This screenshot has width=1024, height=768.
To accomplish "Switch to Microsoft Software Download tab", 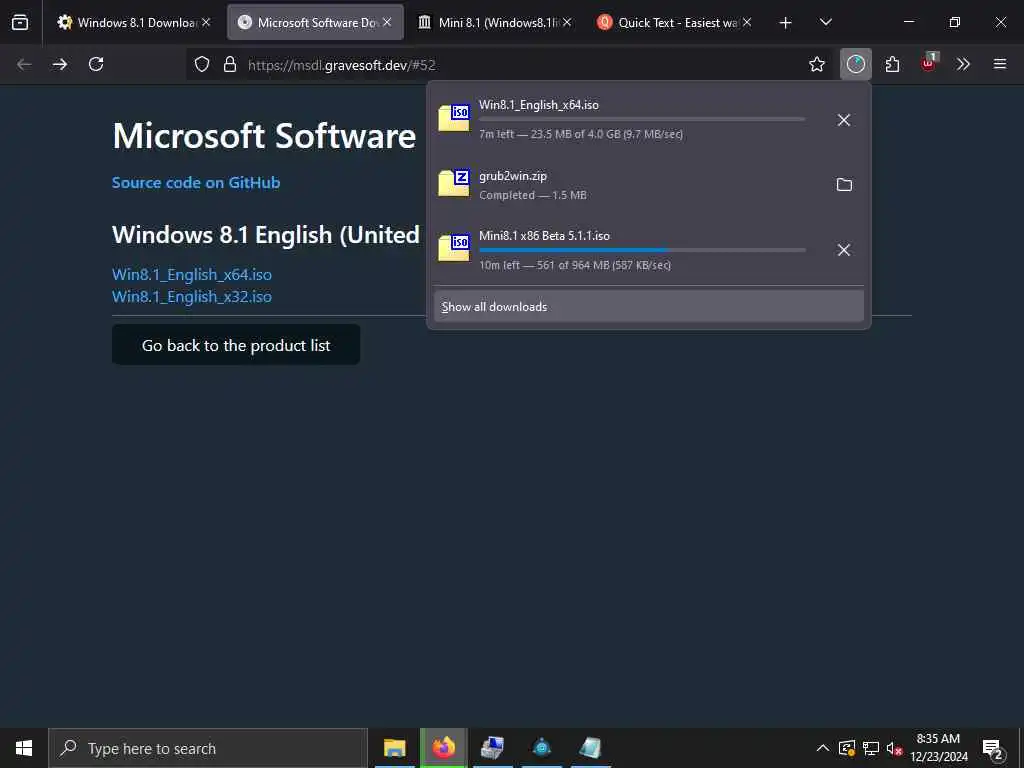I will click(315, 22).
